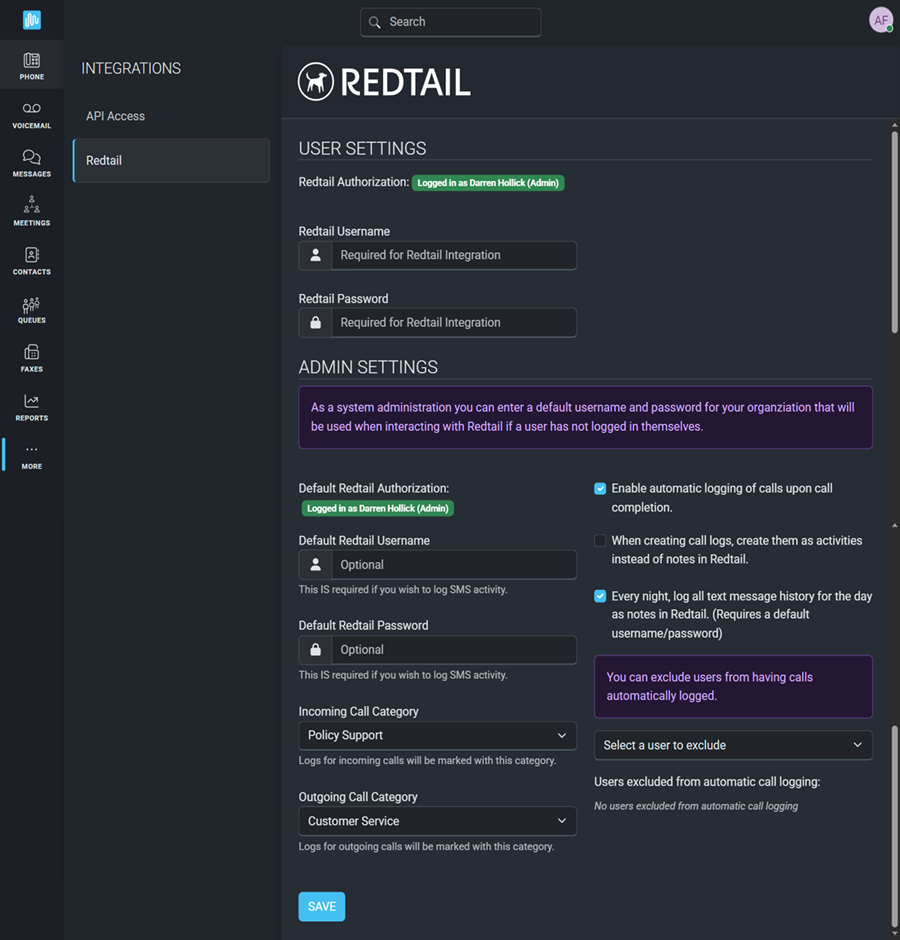Image resolution: width=900 pixels, height=940 pixels.
Task: Click the AF user avatar
Action: [880, 20]
